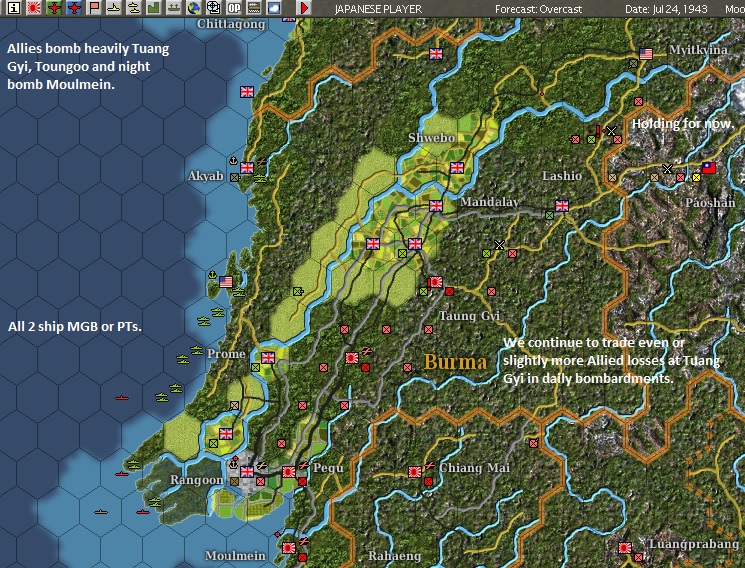Select the Japanese base flag at Taung Gyi
Image resolution: width=745 pixels, height=568 pixels.
pyautogui.click(x=436, y=282)
